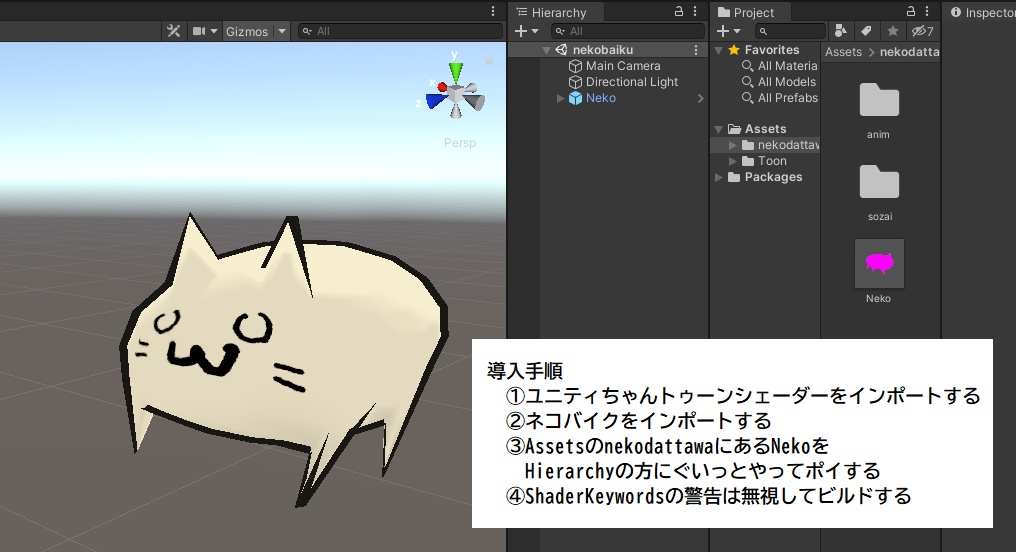Click the red X axis gizmo handle
The height and width of the screenshot is (552, 1016).
pos(443,87)
